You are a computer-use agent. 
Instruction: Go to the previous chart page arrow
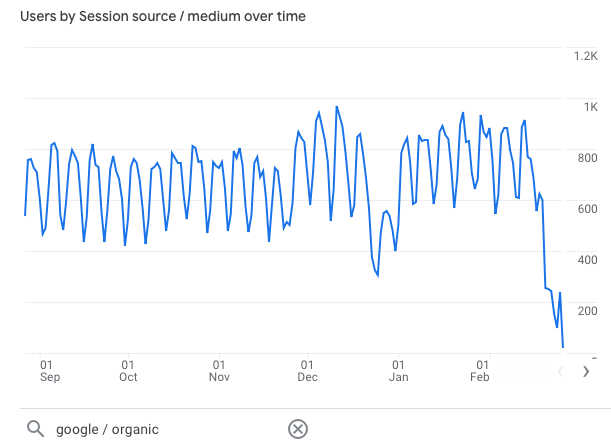pos(560,371)
